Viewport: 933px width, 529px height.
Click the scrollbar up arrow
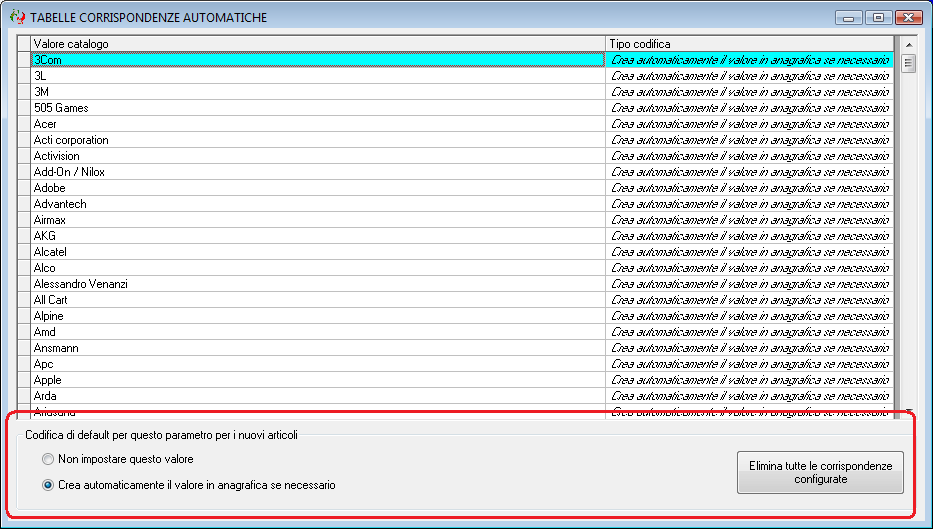tap(909, 45)
